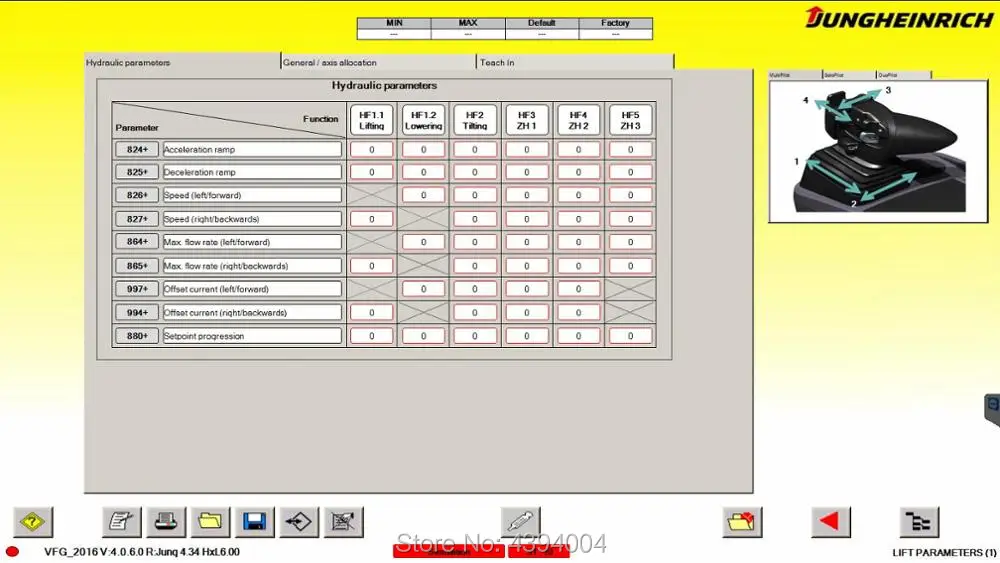Click Speed (right/backwards) value for HF3 ZH1
This screenshot has width=1000, height=563.
click(527, 219)
